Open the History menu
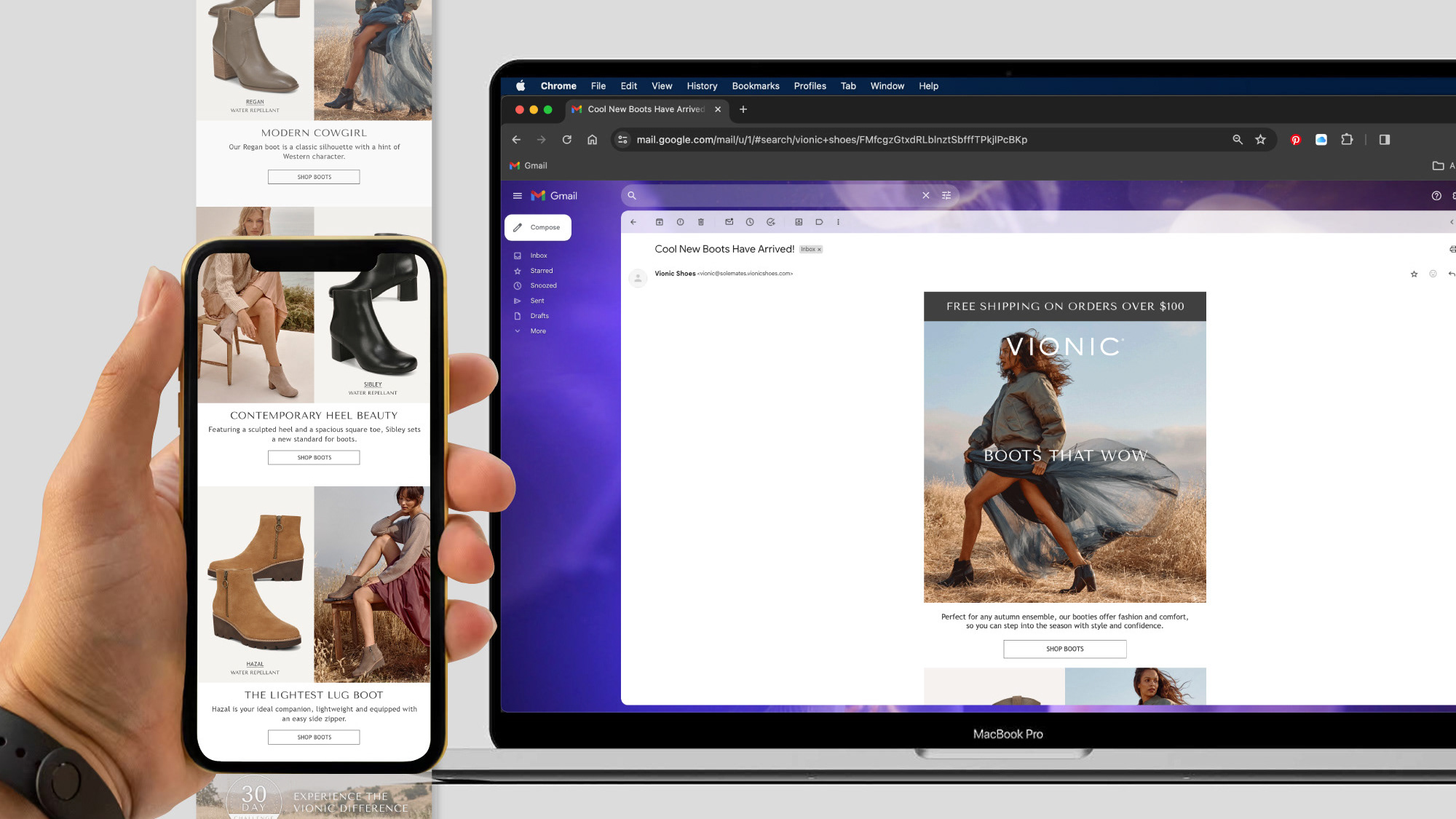1456x819 pixels. click(x=702, y=86)
